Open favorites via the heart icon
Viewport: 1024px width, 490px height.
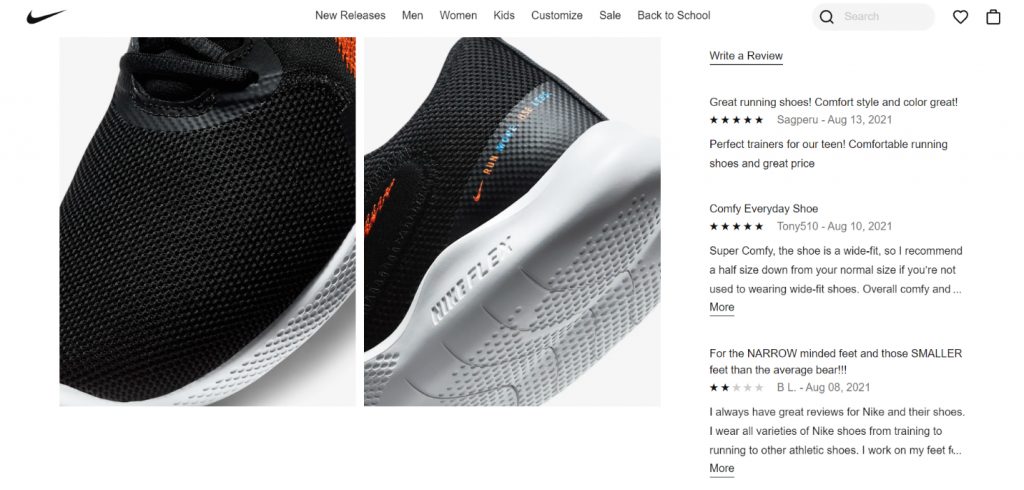(x=960, y=17)
